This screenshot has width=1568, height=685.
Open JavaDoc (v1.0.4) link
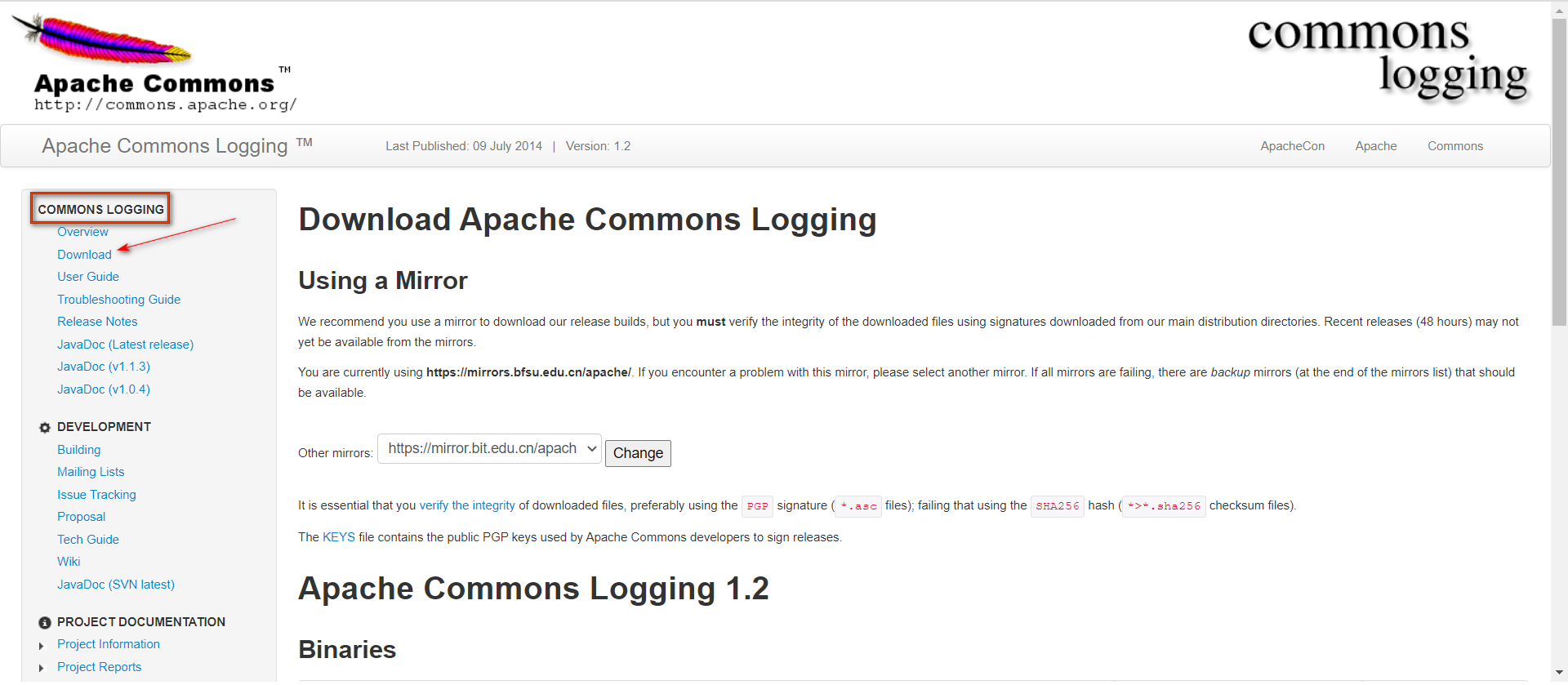(x=104, y=389)
